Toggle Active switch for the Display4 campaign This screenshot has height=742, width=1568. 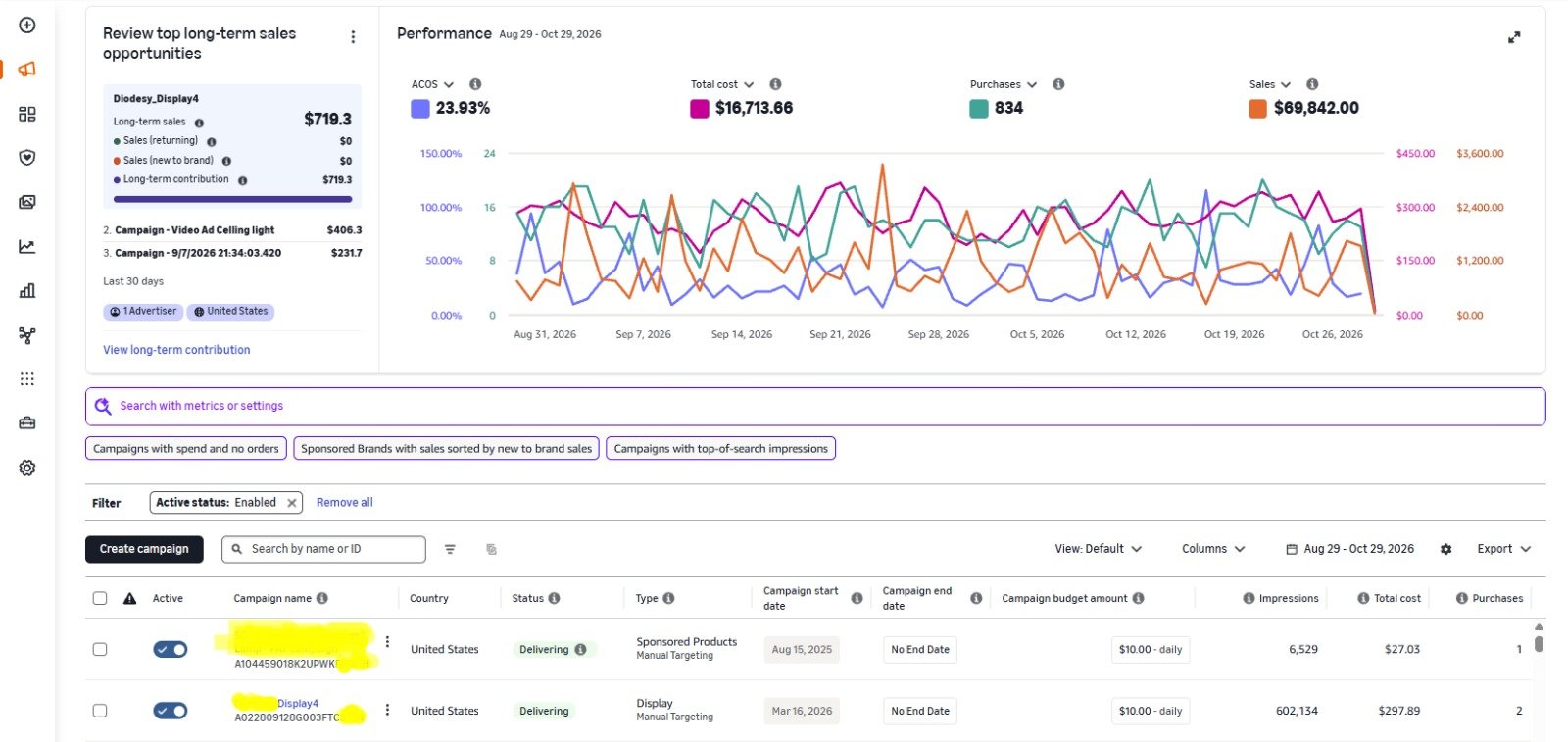pyautogui.click(x=171, y=711)
